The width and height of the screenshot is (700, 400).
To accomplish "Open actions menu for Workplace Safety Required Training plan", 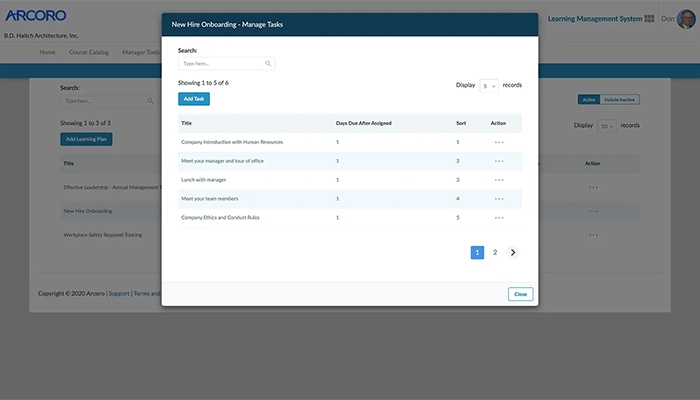I will tap(593, 235).
